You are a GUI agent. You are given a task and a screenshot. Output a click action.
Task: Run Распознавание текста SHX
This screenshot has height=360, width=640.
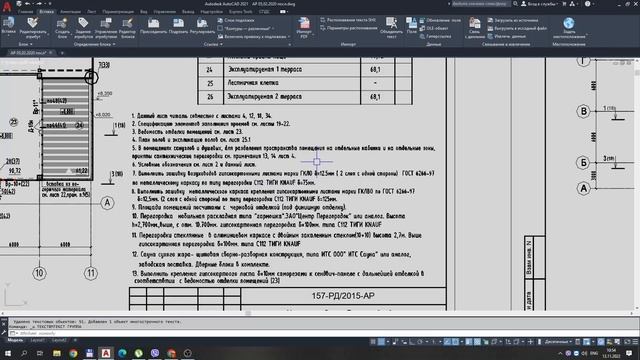click(x=348, y=20)
